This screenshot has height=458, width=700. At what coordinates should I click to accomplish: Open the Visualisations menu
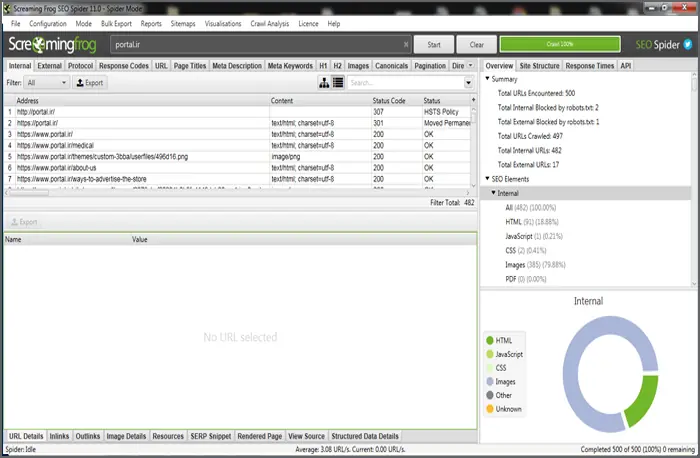223,24
